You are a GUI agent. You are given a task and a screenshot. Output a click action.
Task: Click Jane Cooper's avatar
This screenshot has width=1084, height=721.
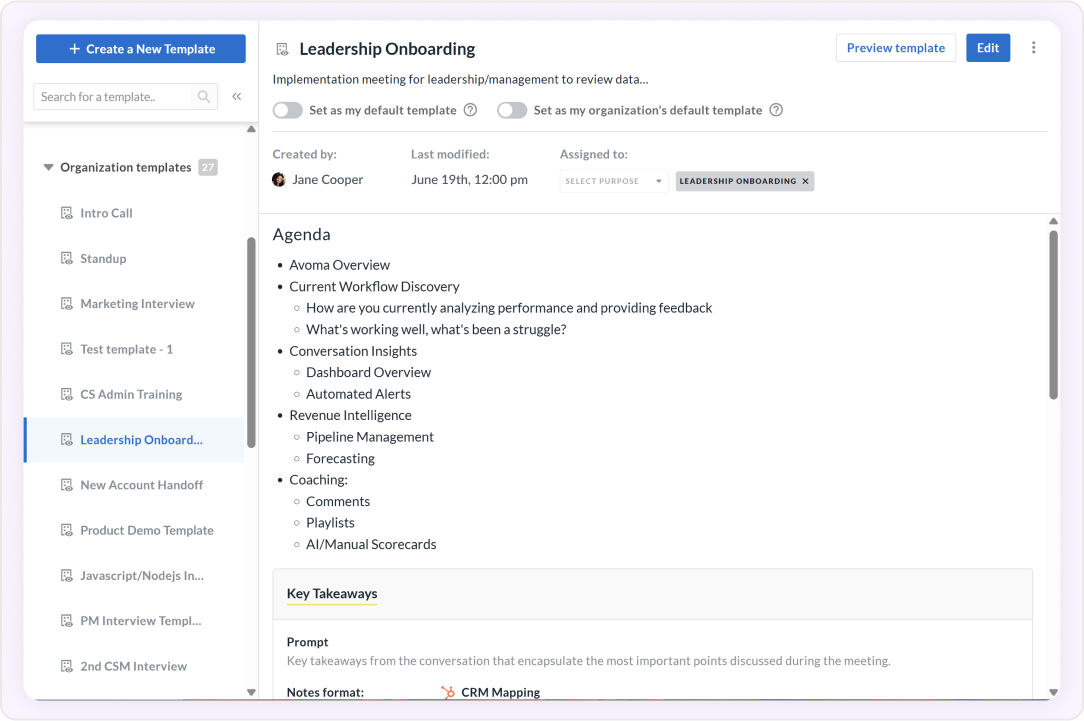coord(279,180)
